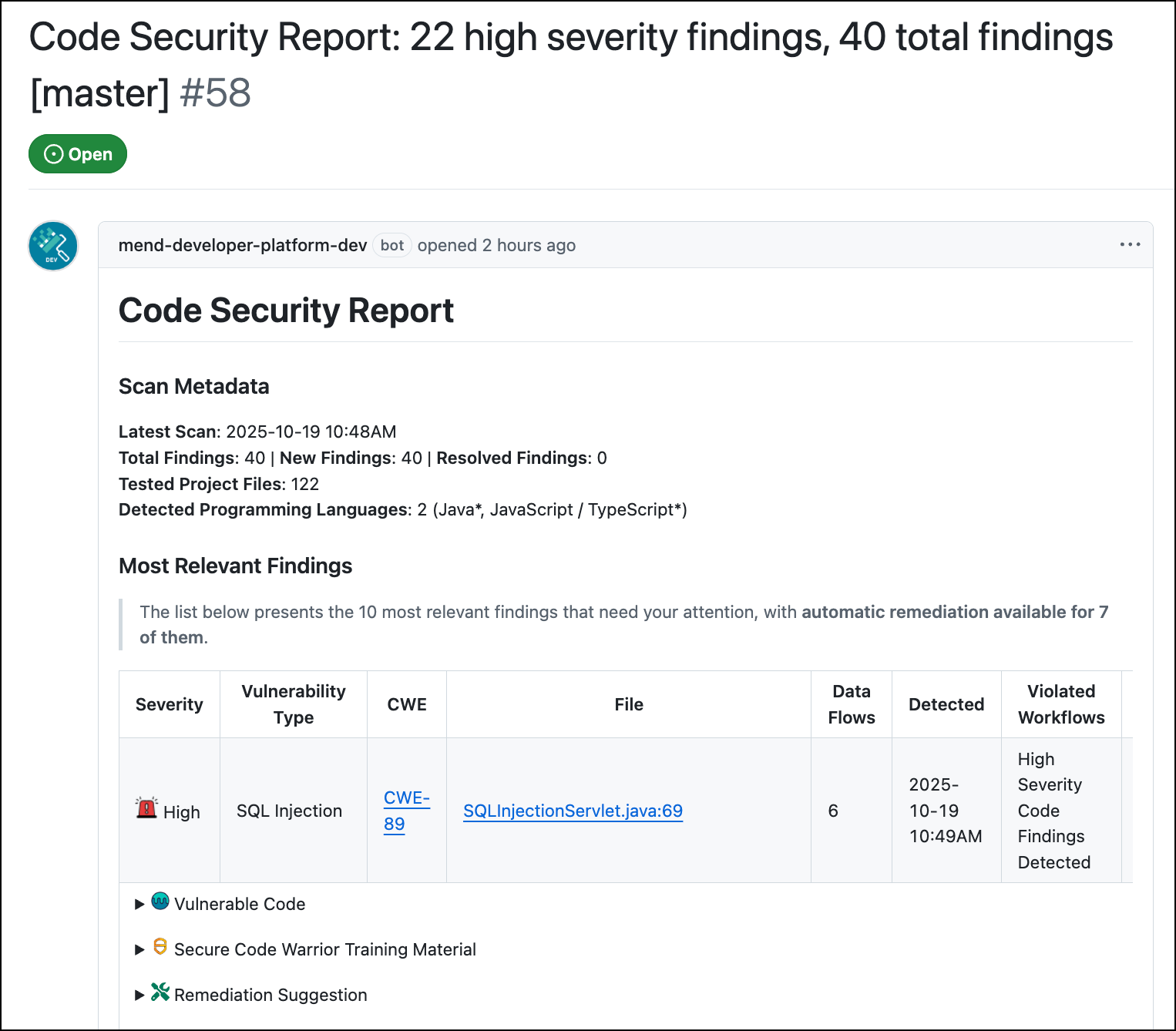Image resolution: width=1176 pixels, height=1031 pixels.
Task: Click the bot label badge
Action: tap(392, 245)
